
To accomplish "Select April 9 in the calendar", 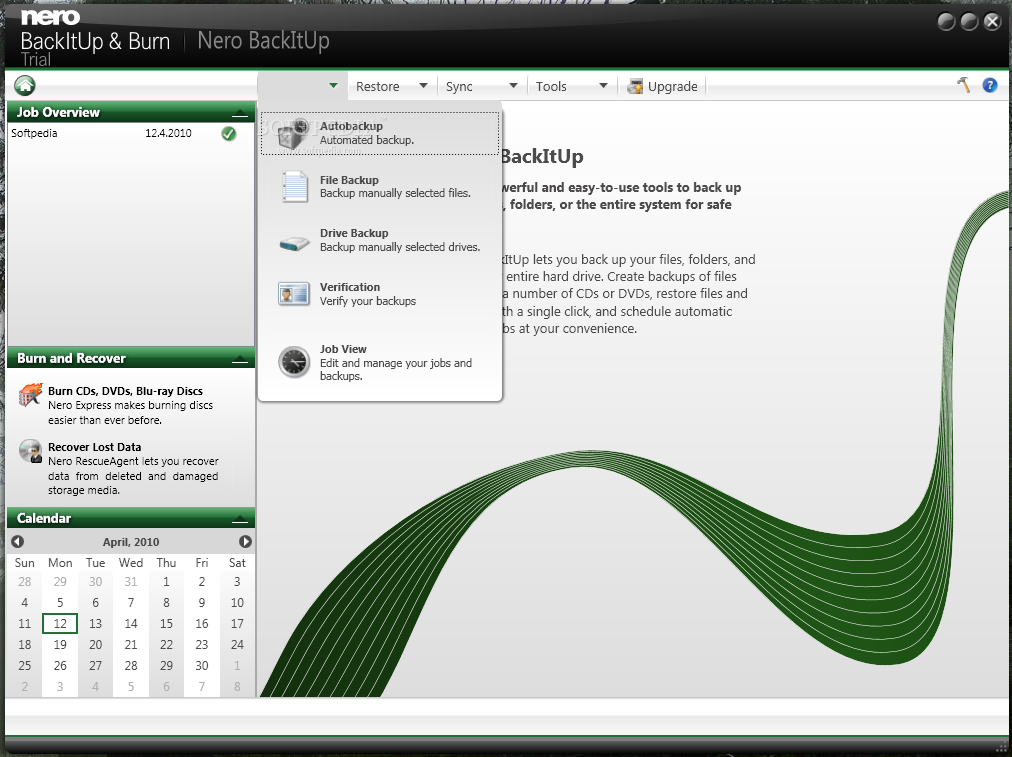I will (201, 603).
